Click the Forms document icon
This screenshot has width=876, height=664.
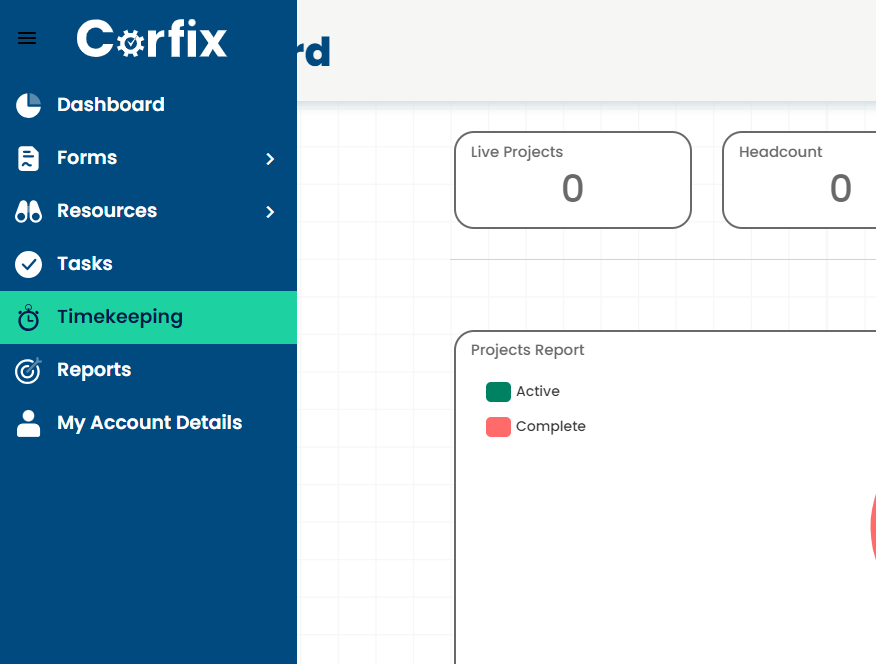click(29, 158)
